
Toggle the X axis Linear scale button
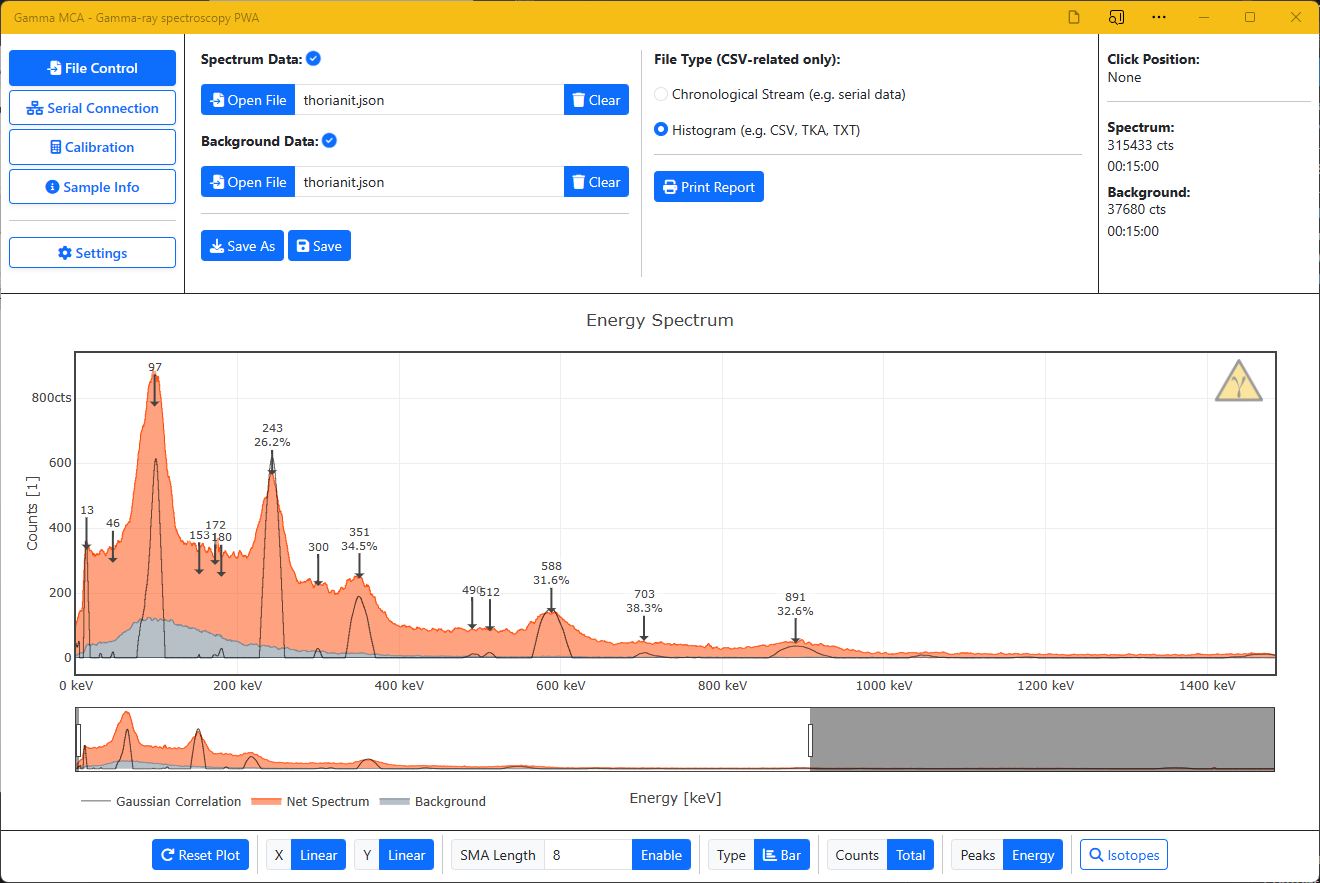pyautogui.click(x=318, y=855)
